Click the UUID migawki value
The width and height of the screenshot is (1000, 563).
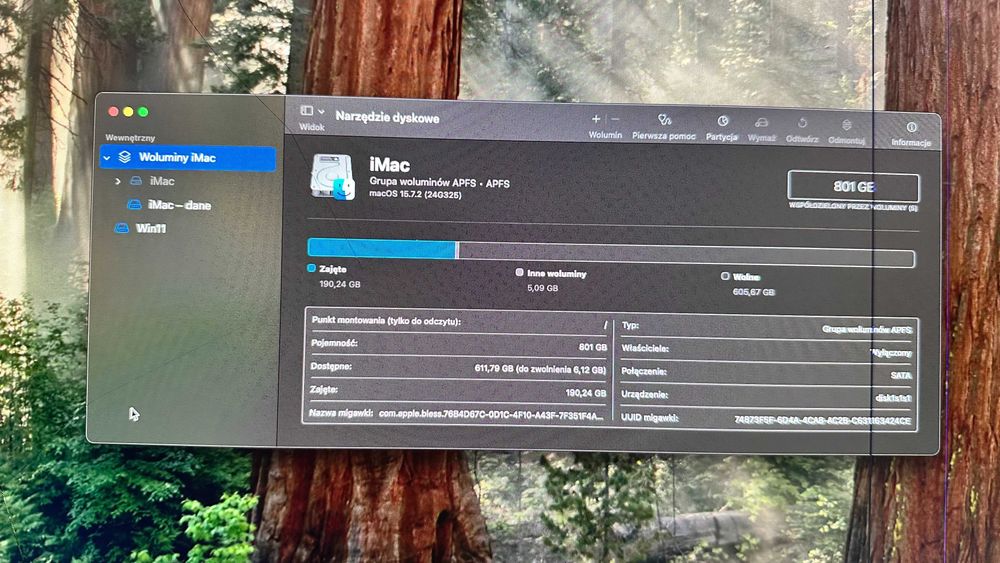[x=823, y=420]
